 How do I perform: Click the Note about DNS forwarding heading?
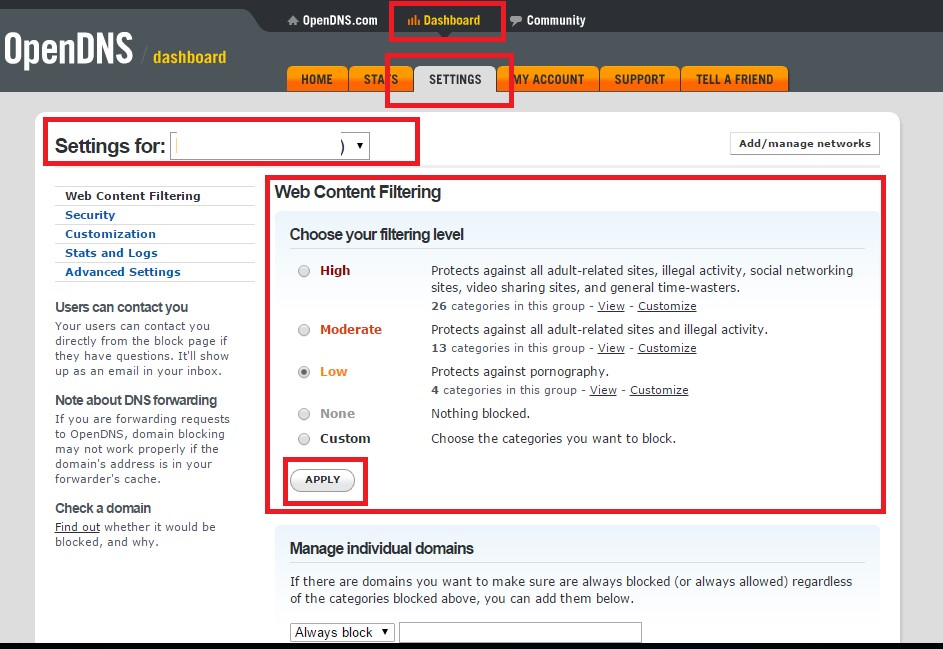(x=136, y=401)
